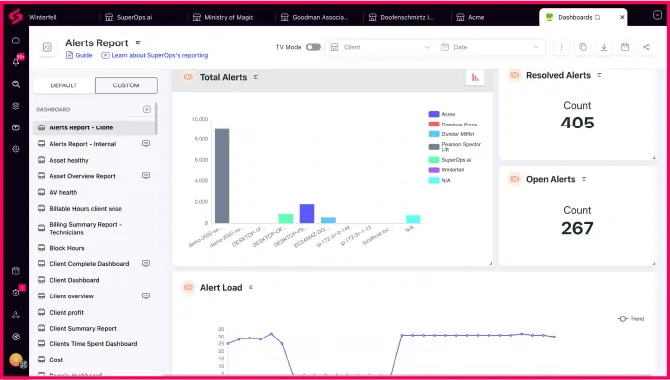This screenshot has height=380, width=670.
Task: Open the Client filter dropdown
Action: 381,47
